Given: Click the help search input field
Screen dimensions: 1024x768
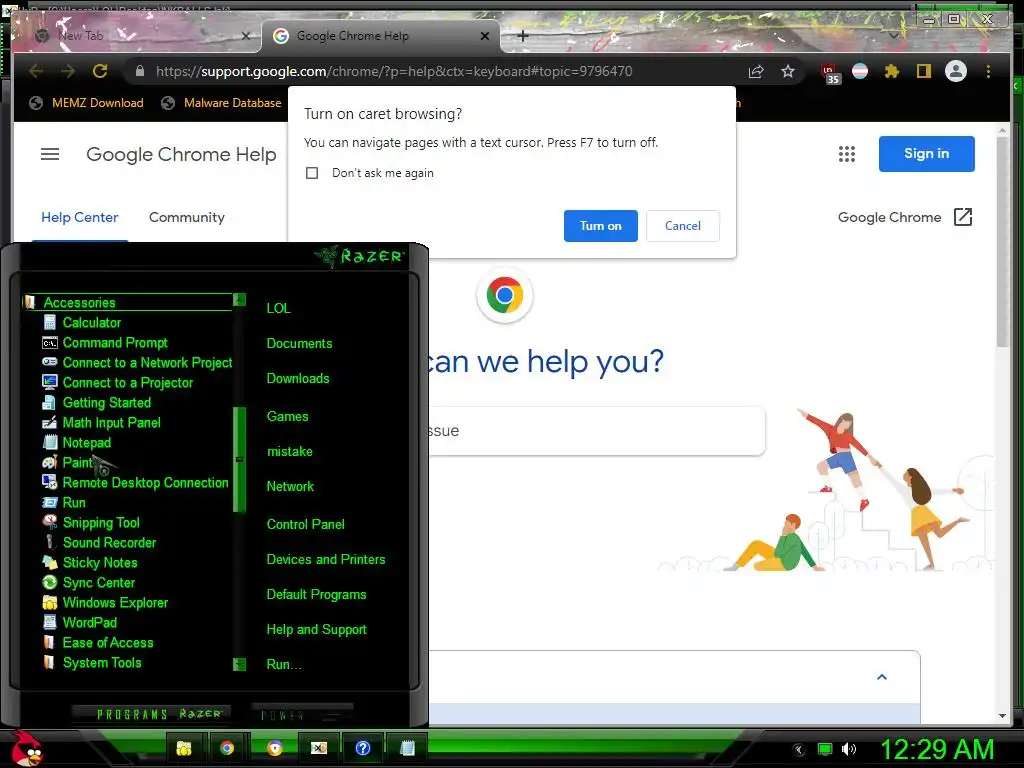Looking at the screenshot, I should [x=597, y=431].
